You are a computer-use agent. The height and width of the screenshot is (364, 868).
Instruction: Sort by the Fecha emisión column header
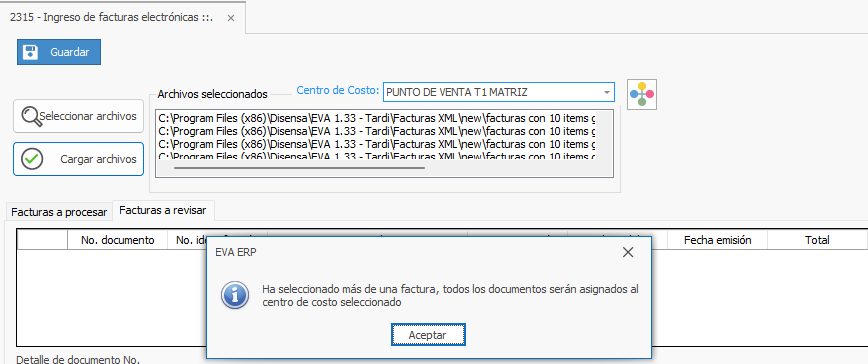click(717, 240)
